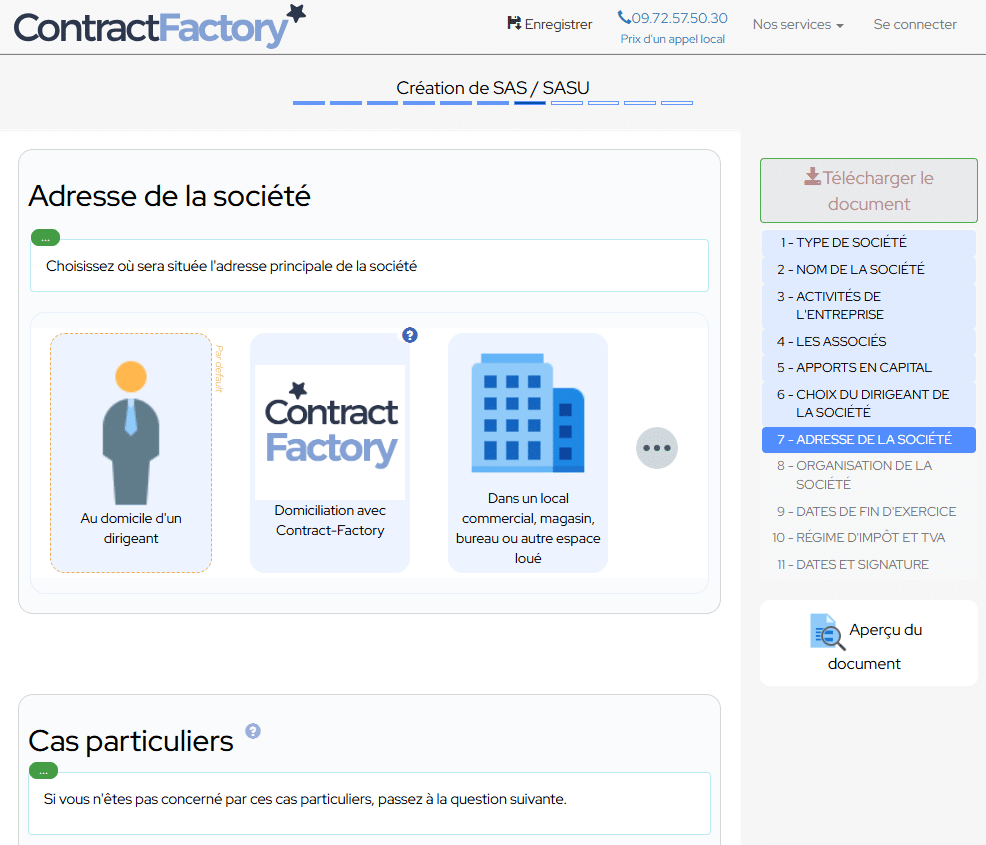This screenshot has height=845, width=986.
Task: Click the ContractFactory logo in header
Action: tap(160, 27)
